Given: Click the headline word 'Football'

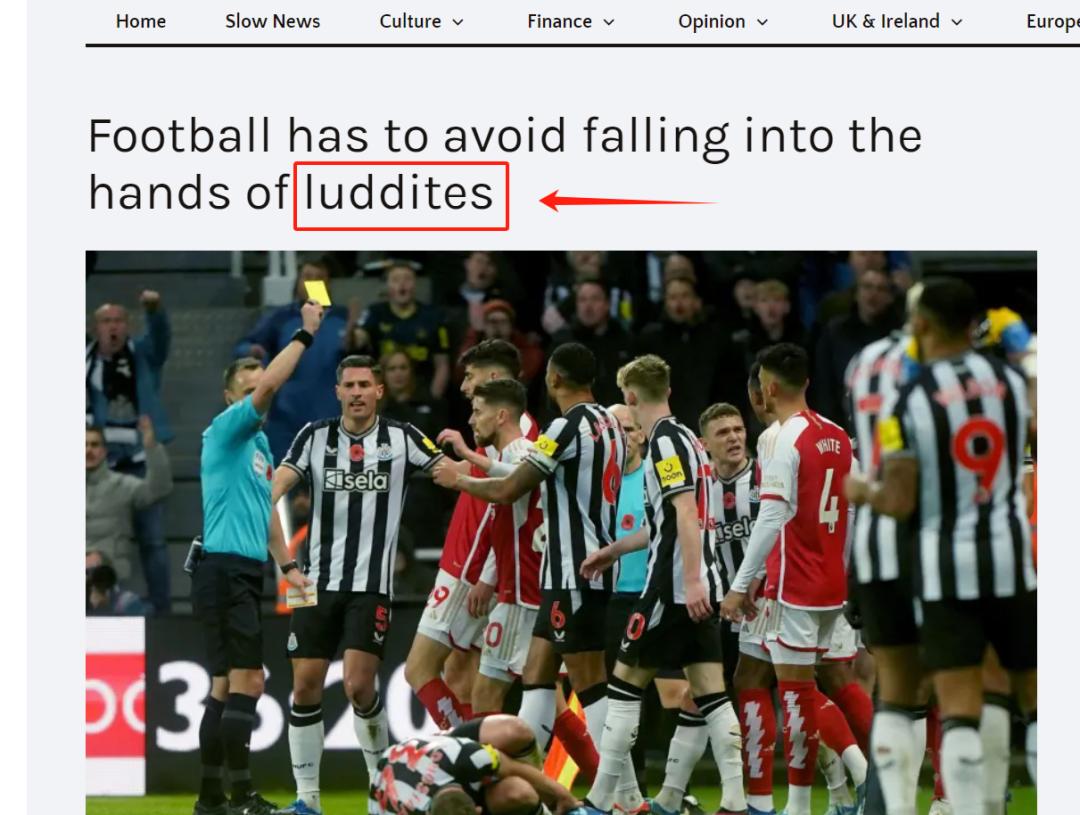Looking at the screenshot, I should tap(180, 136).
